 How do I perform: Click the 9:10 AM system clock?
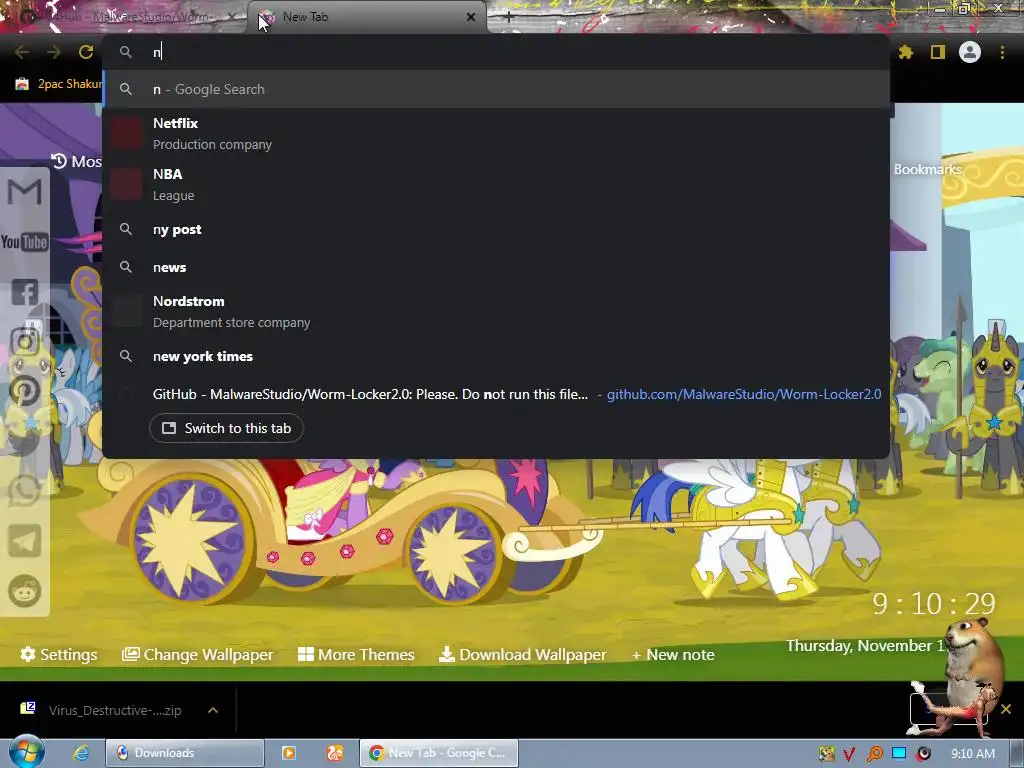972,754
